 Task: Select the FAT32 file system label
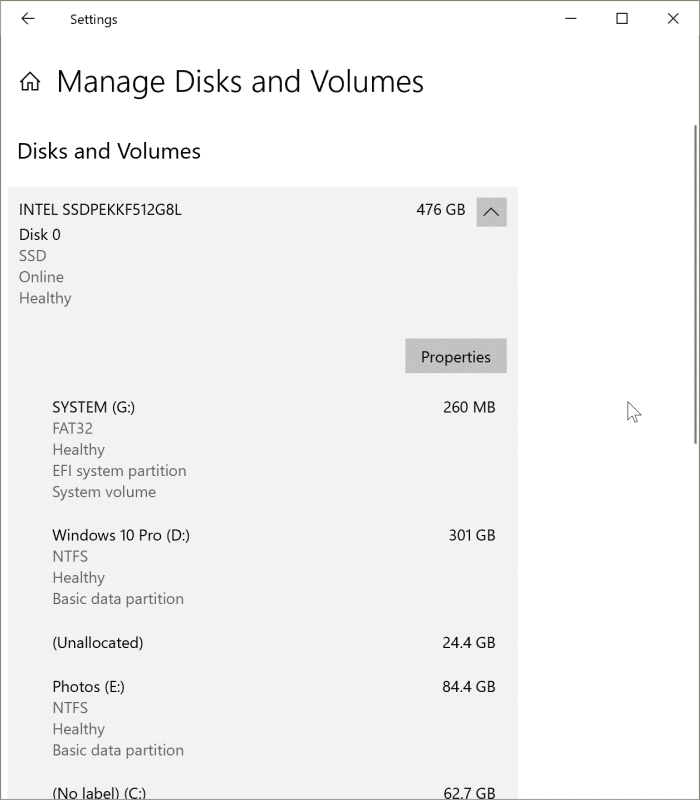pos(70,428)
